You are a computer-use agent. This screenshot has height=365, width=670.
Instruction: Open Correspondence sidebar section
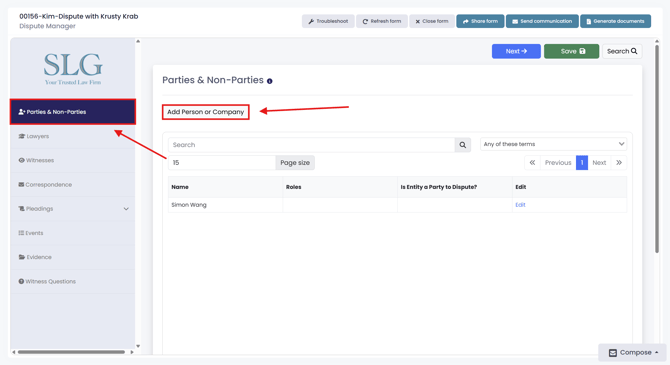click(73, 185)
